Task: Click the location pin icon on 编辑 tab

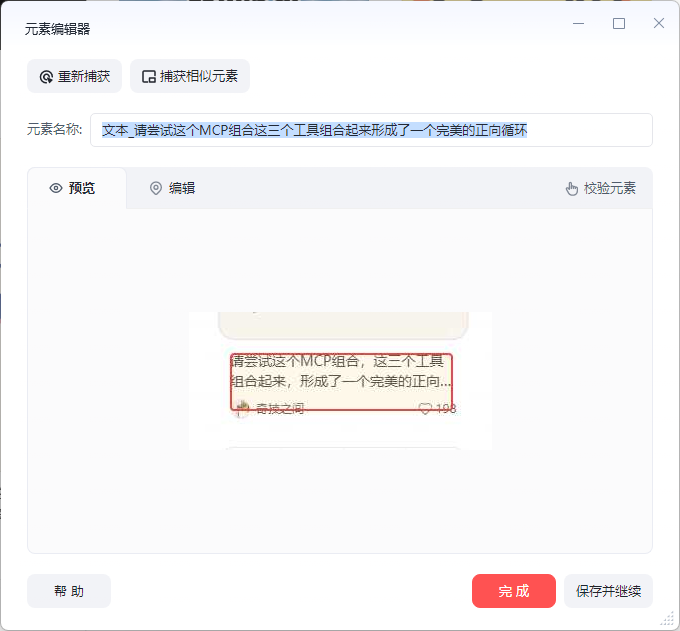Action: 156,188
